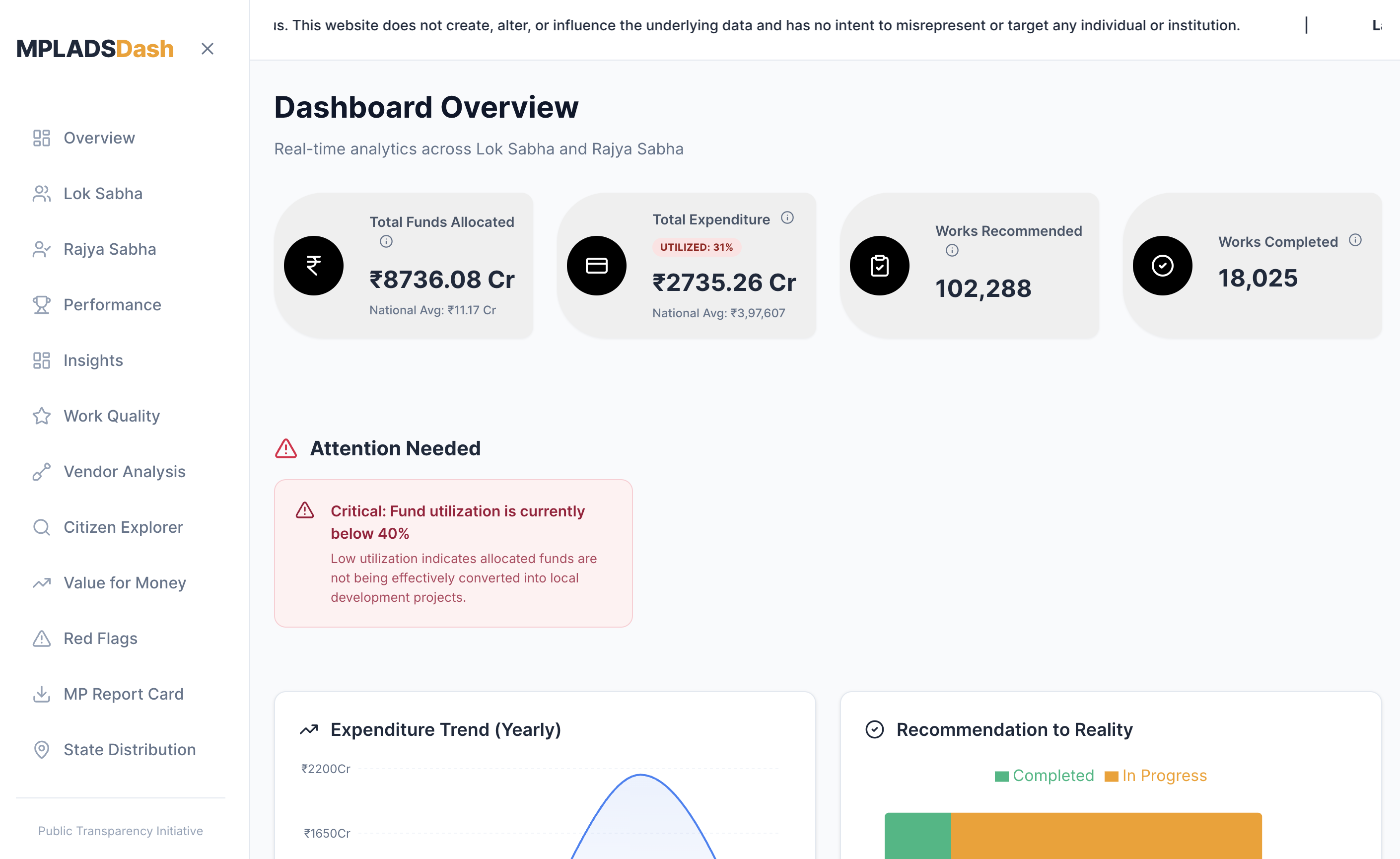
Task: Click the MP Report Card download icon
Action: pos(41,694)
